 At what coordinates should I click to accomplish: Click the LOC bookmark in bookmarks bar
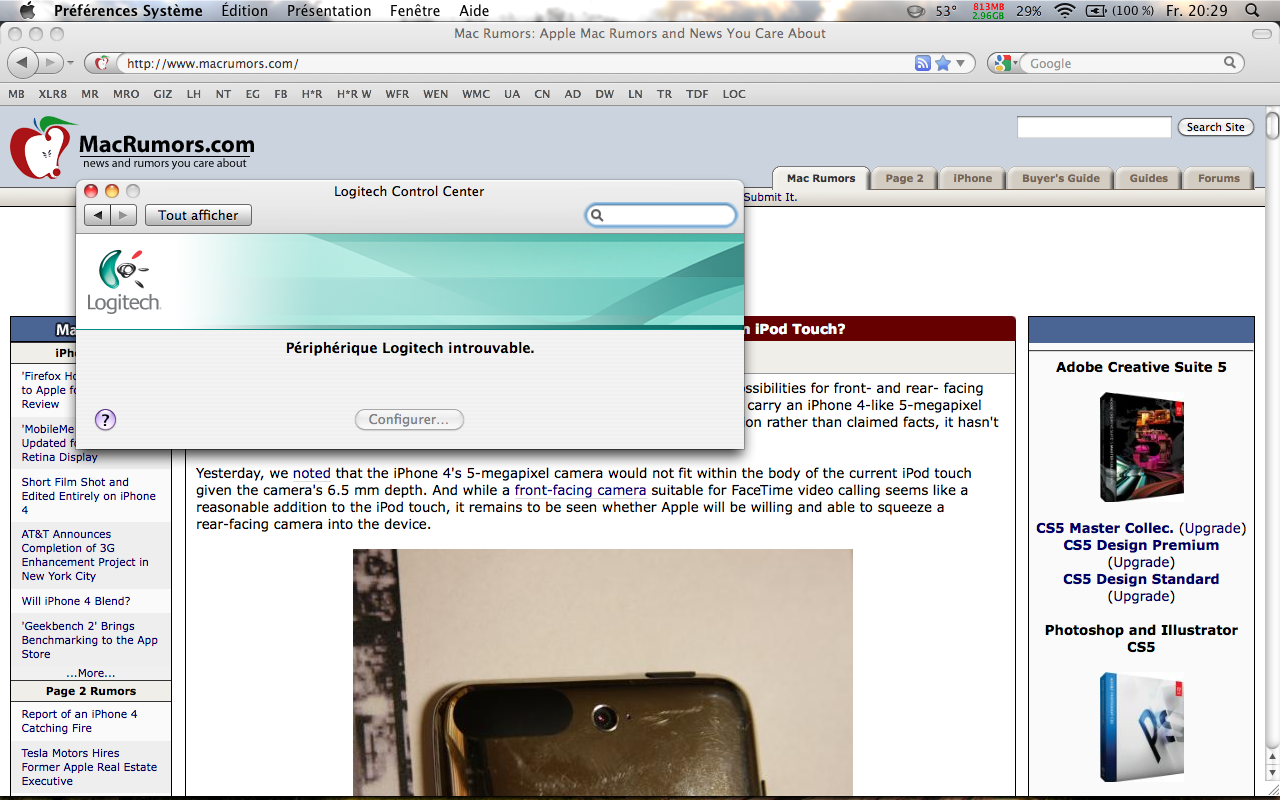pyautogui.click(x=734, y=94)
